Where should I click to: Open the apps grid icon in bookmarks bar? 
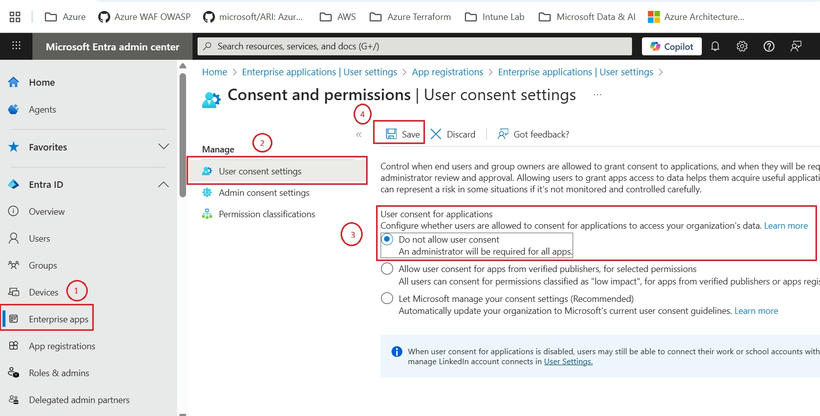point(15,17)
